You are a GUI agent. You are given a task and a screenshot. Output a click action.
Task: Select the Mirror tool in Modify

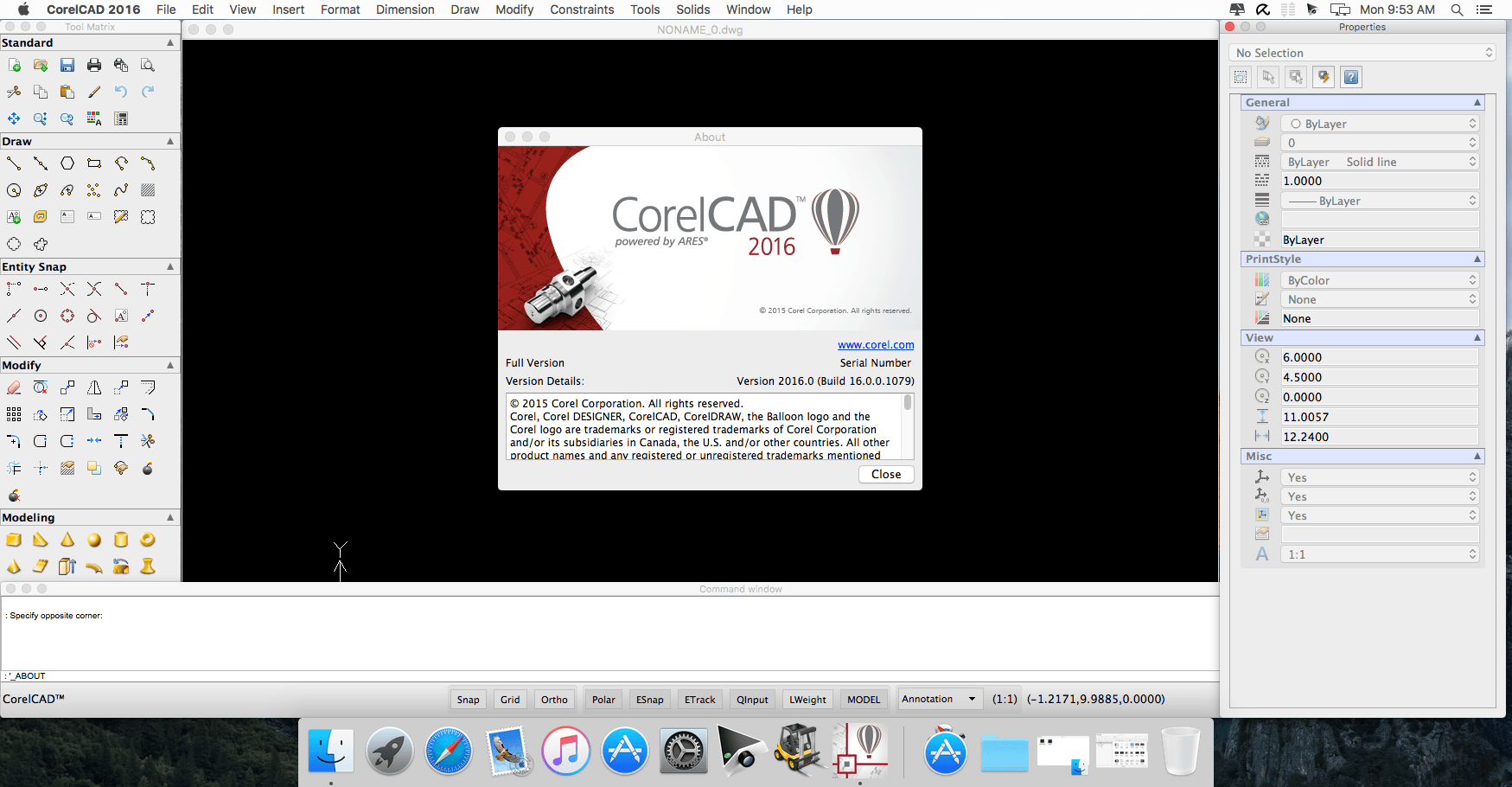click(94, 387)
